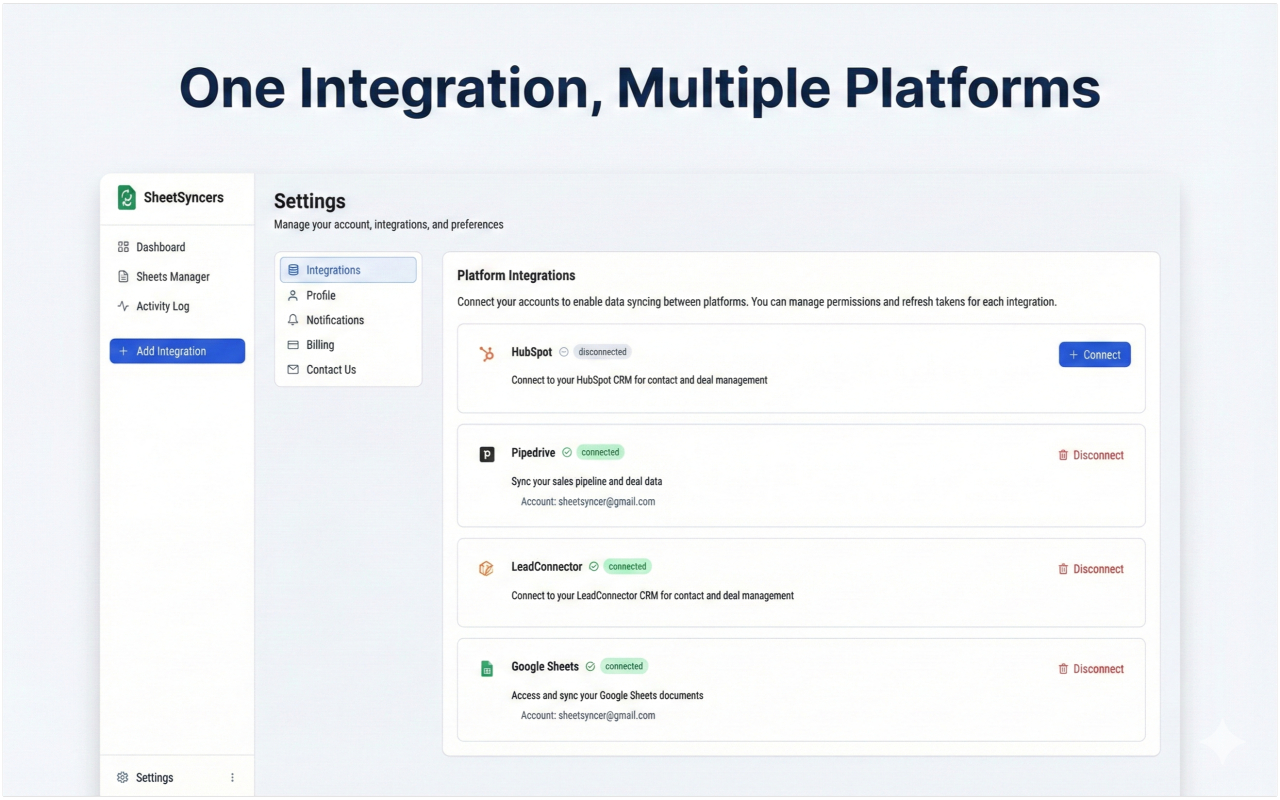
Task: Go to Sheets Manager
Action: pos(172,277)
